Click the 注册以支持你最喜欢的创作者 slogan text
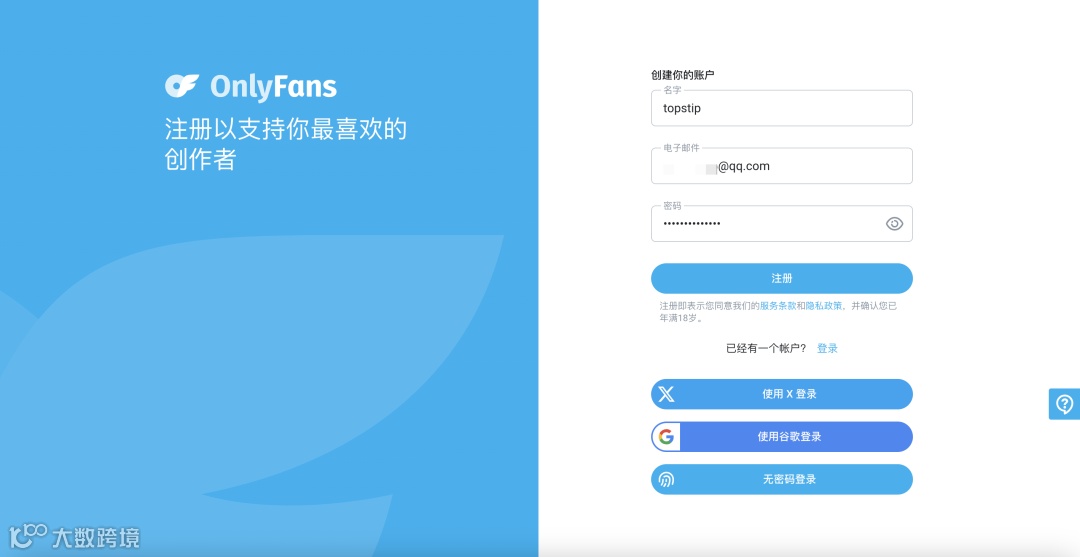This screenshot has height=557, width=1080. pos(286,145)
